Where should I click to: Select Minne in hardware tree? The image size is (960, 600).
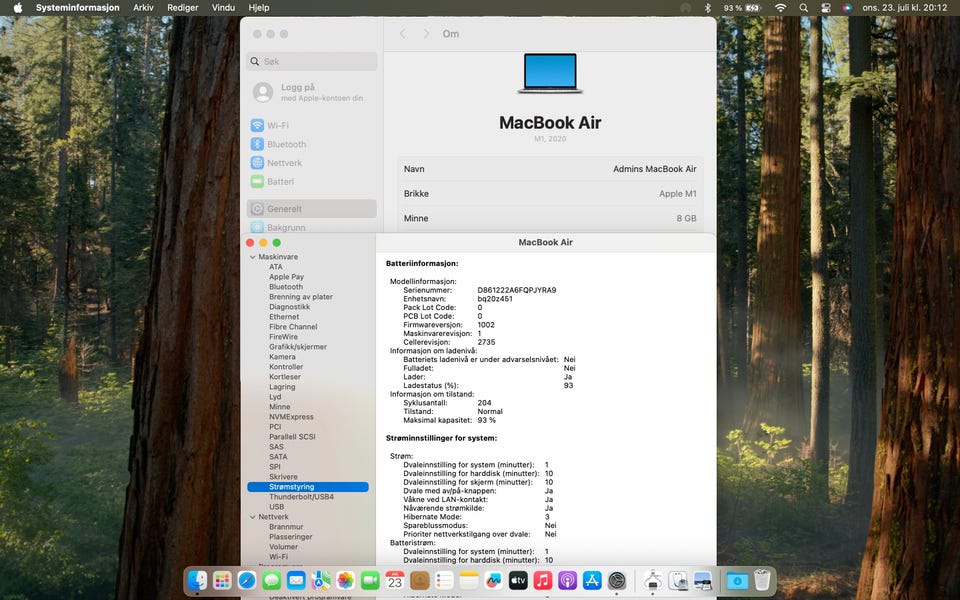[280, 407]
